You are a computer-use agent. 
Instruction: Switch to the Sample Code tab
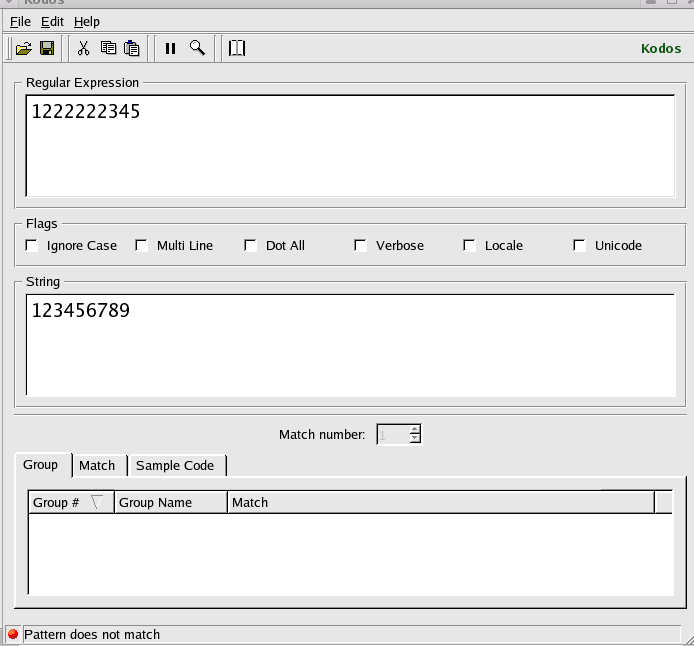click(x=175, y=465)
